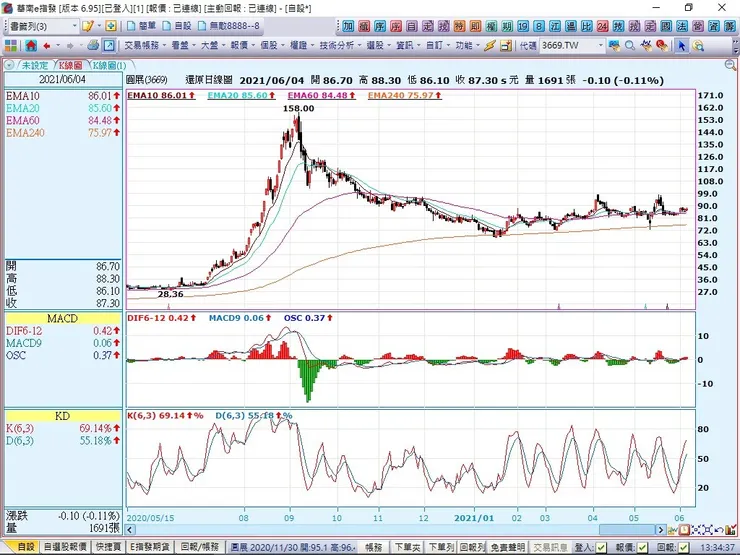Click the chart scrollbar right arrow

[x=661, y=530]
